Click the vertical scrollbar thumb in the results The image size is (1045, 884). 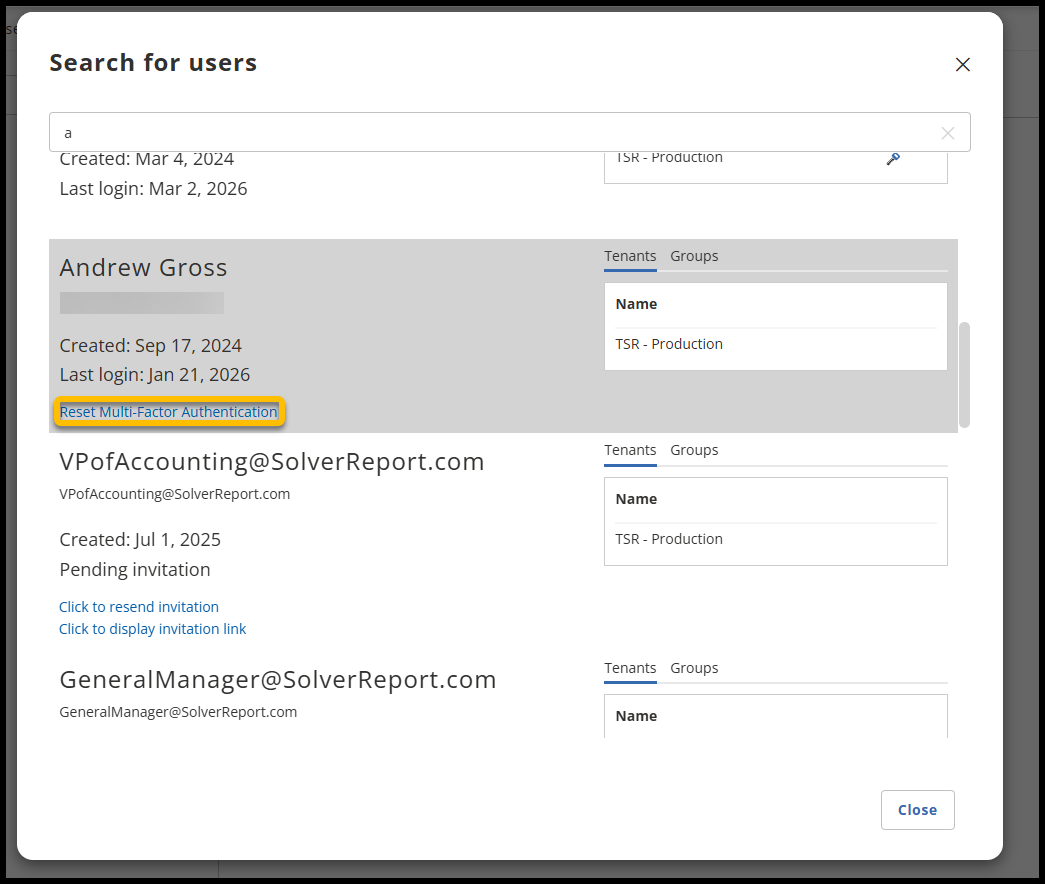click(964, 374)
